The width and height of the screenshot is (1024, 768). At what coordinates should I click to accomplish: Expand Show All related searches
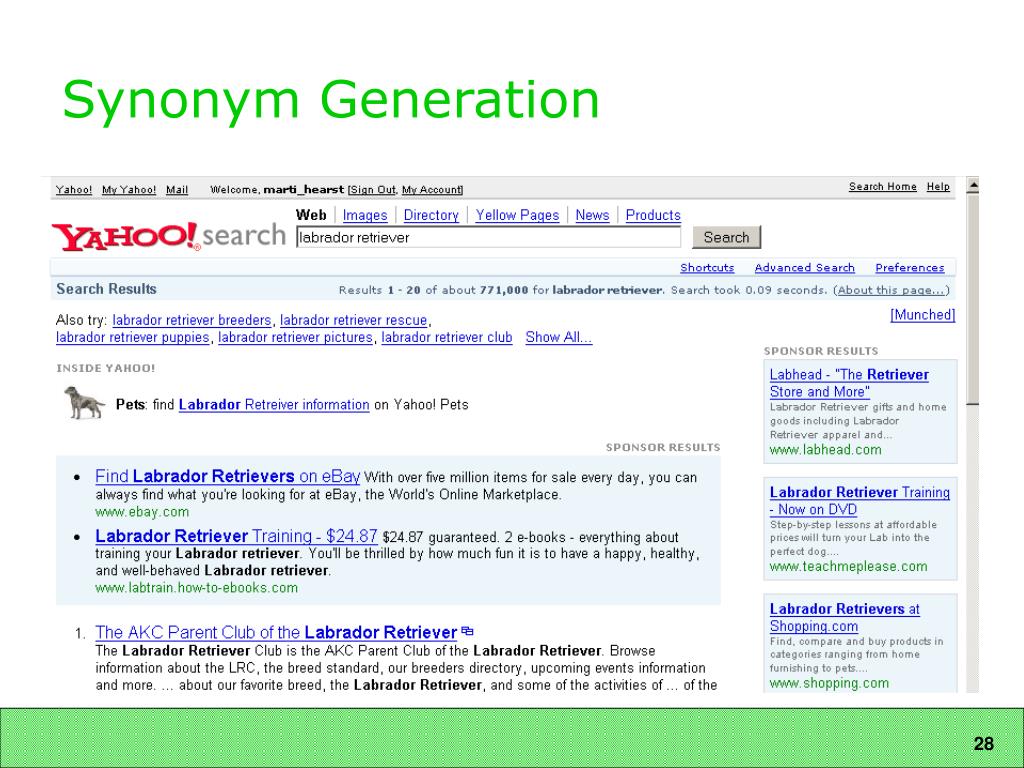pos(559,338)
